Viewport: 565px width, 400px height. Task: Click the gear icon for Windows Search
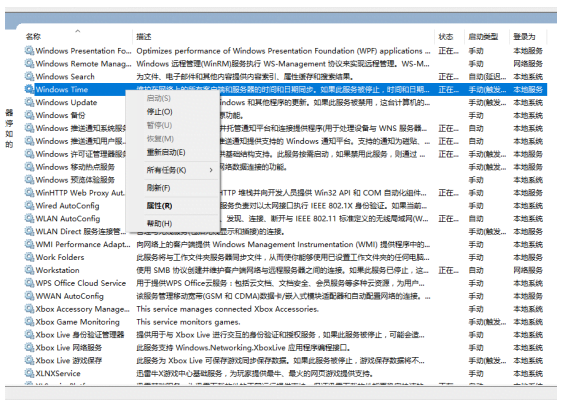(x=29, y=76)
